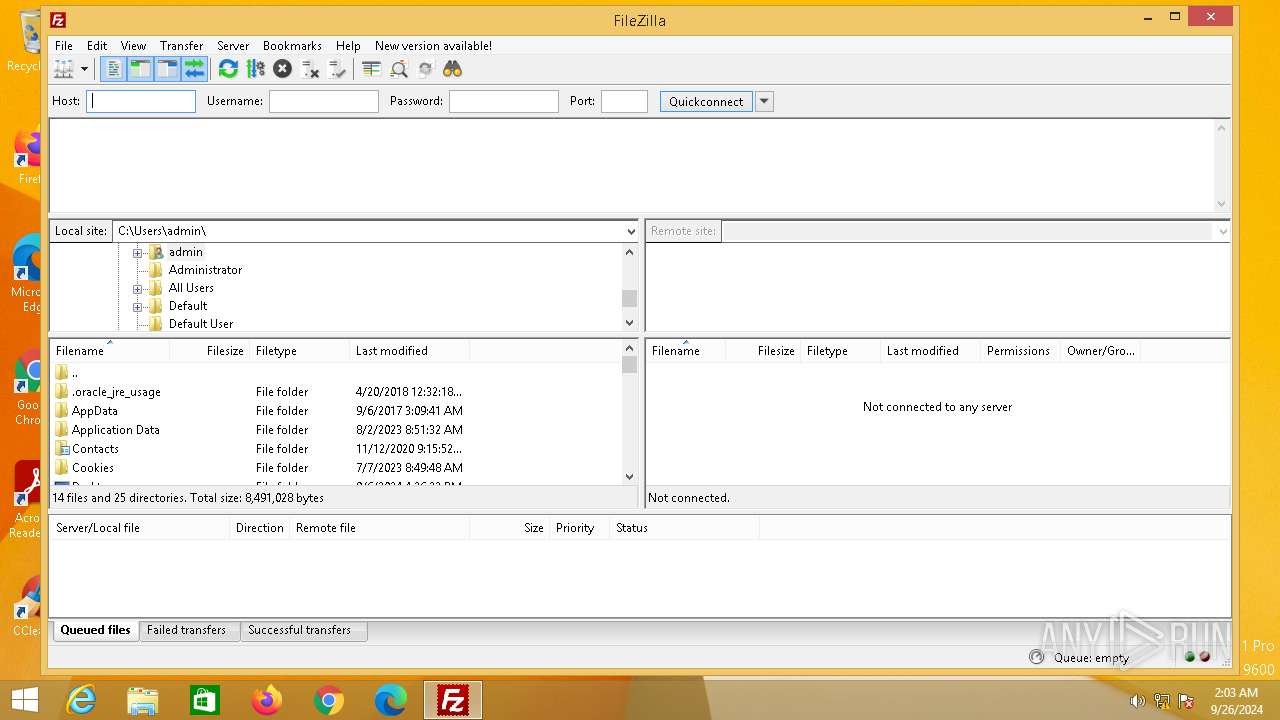
Task: Open Quickconnect history dropdown
Action: click(x=764, y=101)
